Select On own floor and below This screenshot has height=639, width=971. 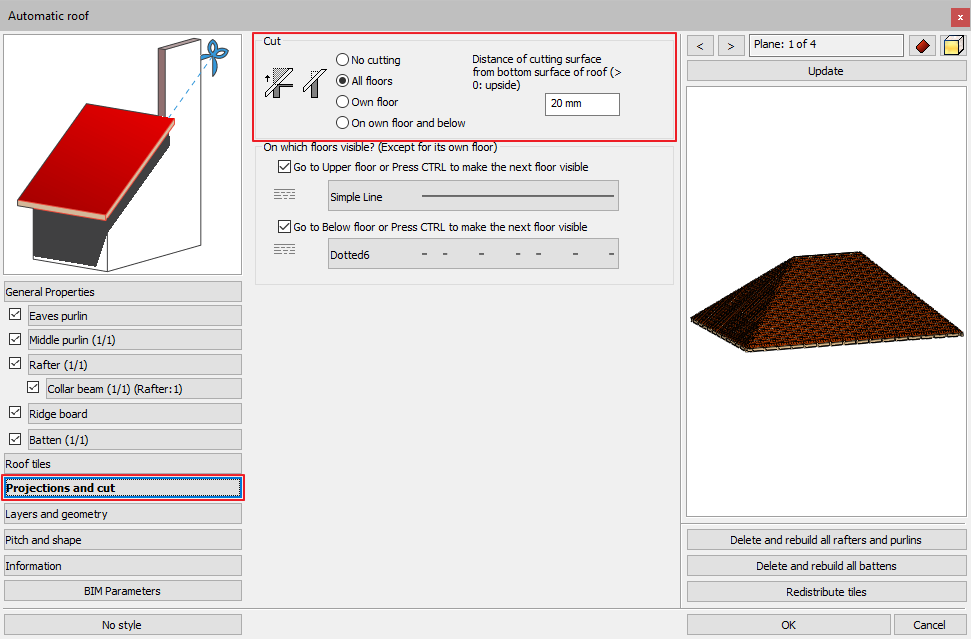tap(343, 123)
